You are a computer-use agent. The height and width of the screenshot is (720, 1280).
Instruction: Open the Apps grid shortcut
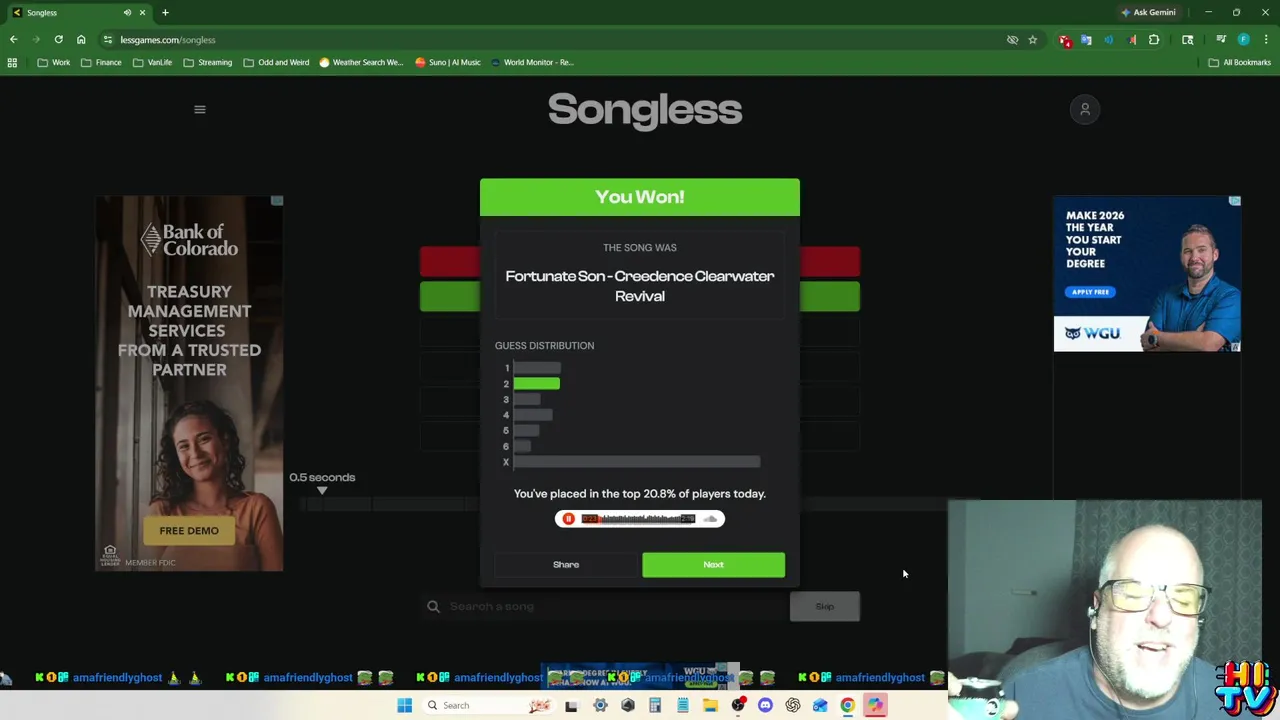point(12,62)
